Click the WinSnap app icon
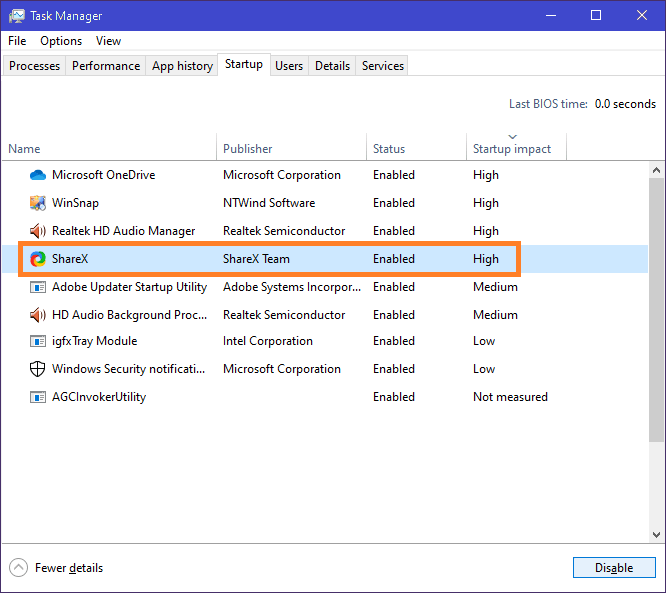Viewport: 666px width, 593px height. (x=38, y=203)
